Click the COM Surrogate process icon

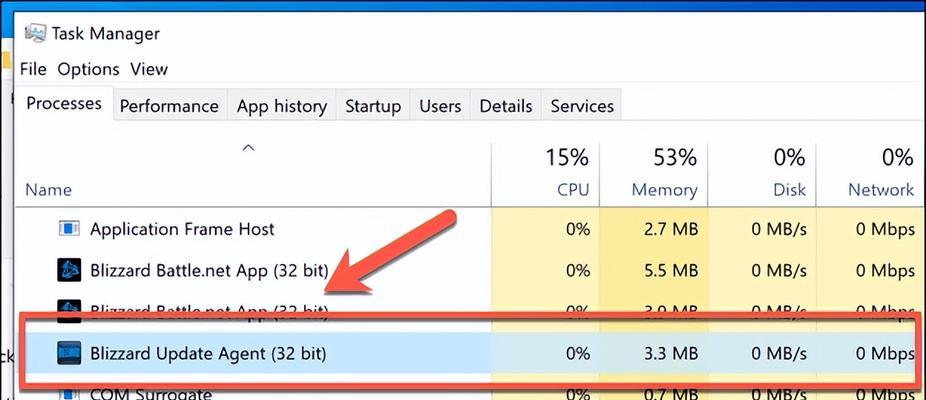tap(69, 394)
